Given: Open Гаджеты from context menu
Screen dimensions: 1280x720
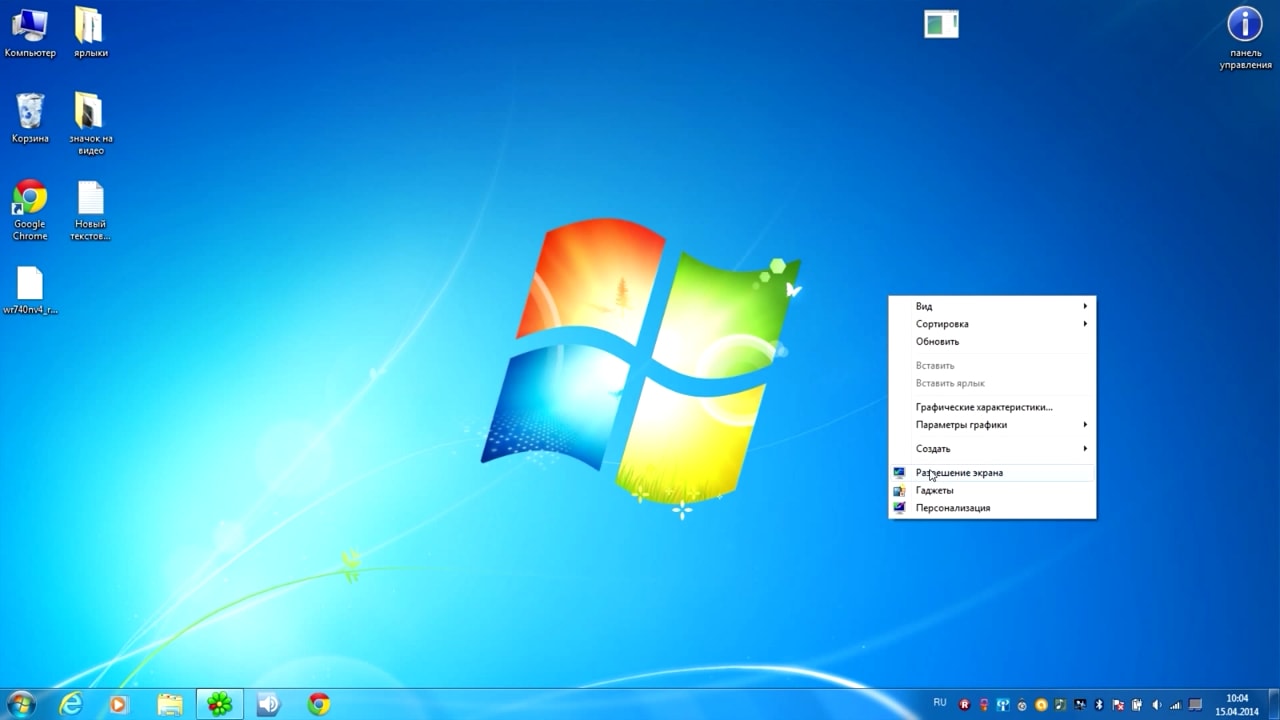Looking at the screenshot, I should click(x=992, y=490).
